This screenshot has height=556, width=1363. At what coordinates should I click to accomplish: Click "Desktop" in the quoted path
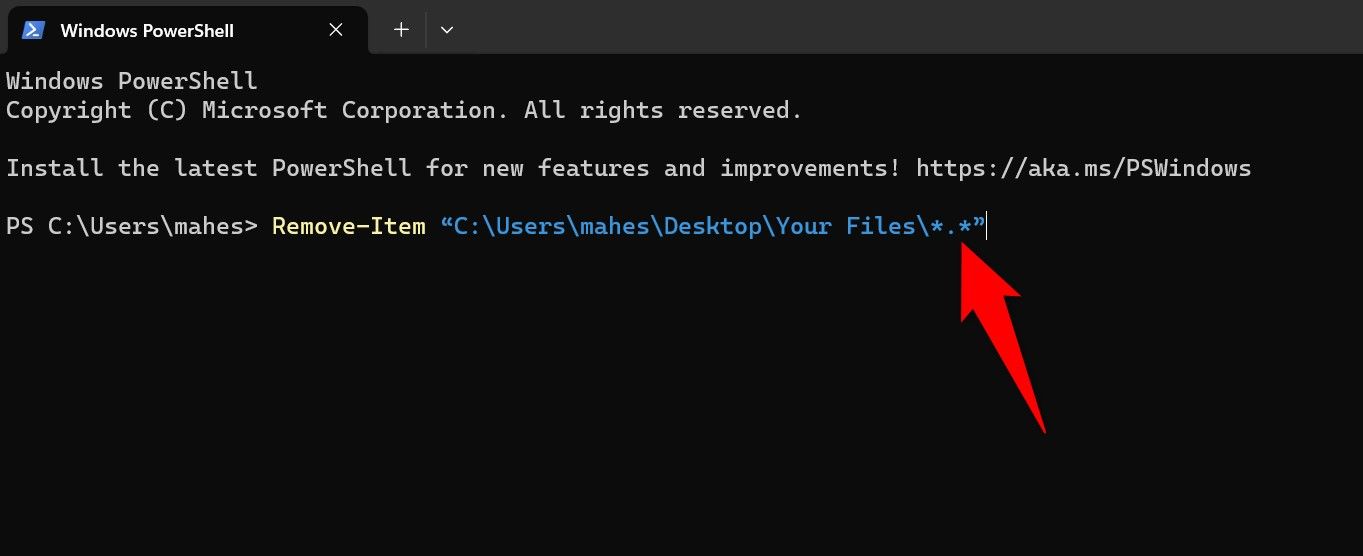(x=712, y=226)
